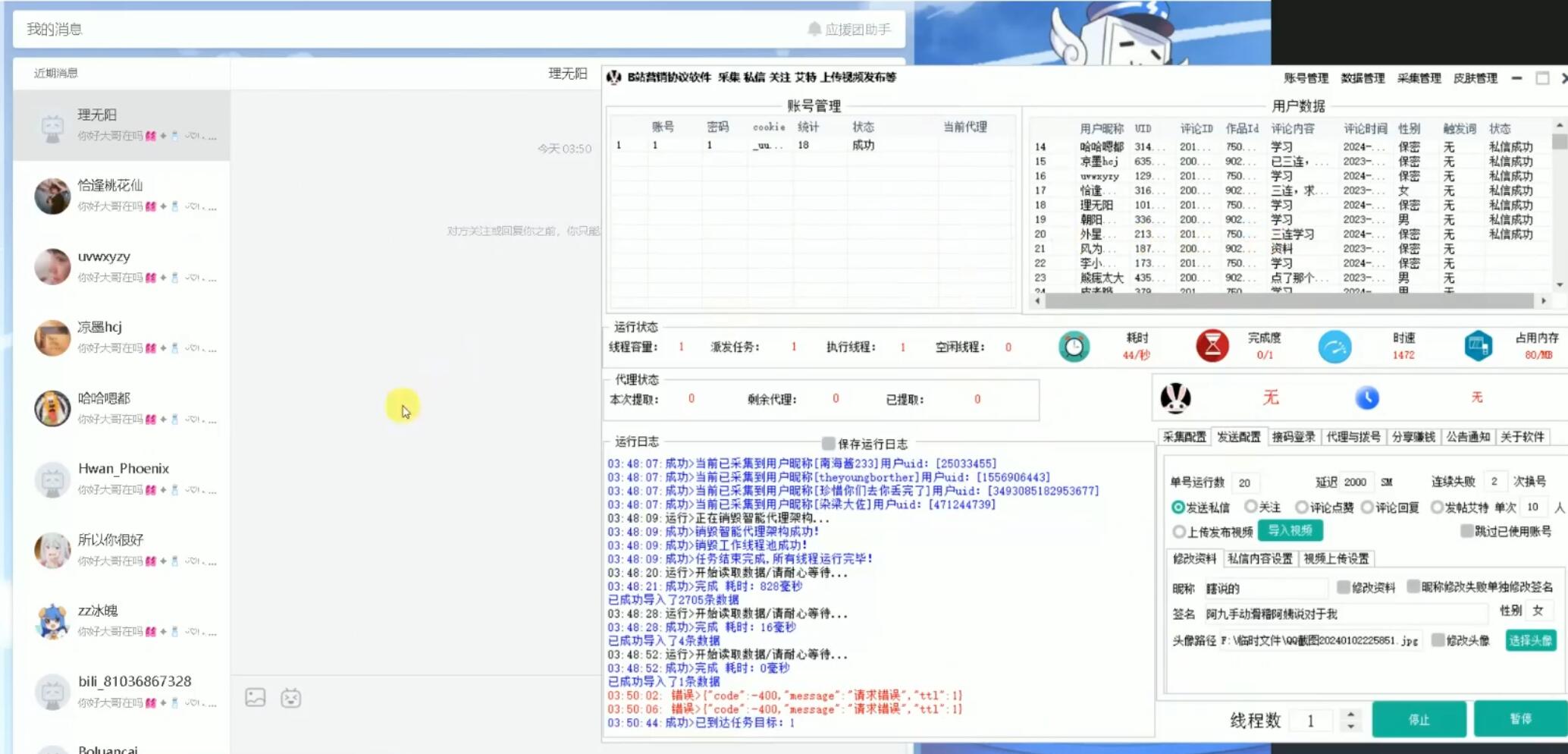1568x754 pixels.
Task: Click the blue speedometer speed icon
Action: 1334,347
